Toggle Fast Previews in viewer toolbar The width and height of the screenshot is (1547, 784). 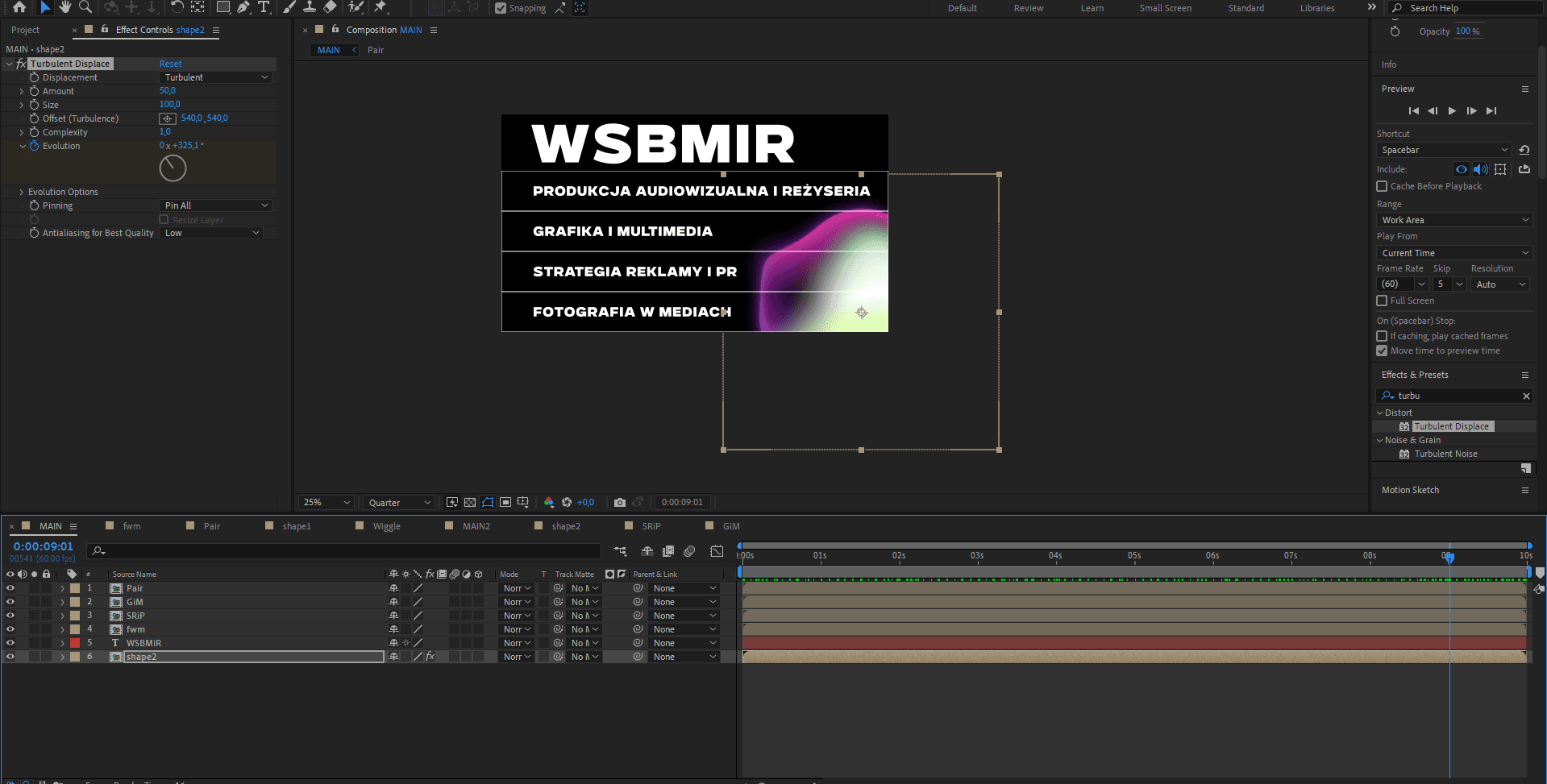(452, 502)
